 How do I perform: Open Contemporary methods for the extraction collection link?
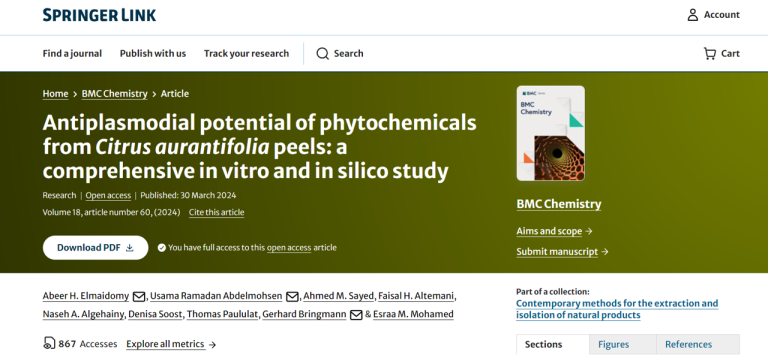(617, 309)
